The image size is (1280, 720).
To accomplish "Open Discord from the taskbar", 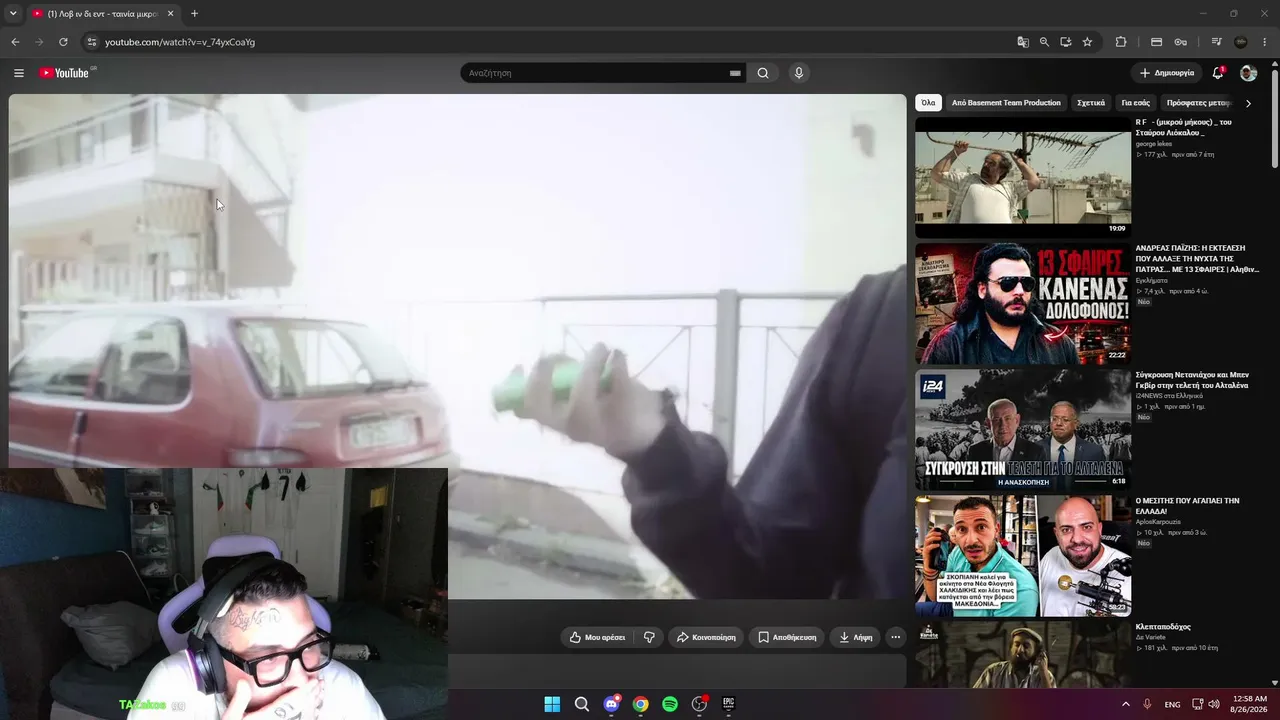I will pos(611,704).
